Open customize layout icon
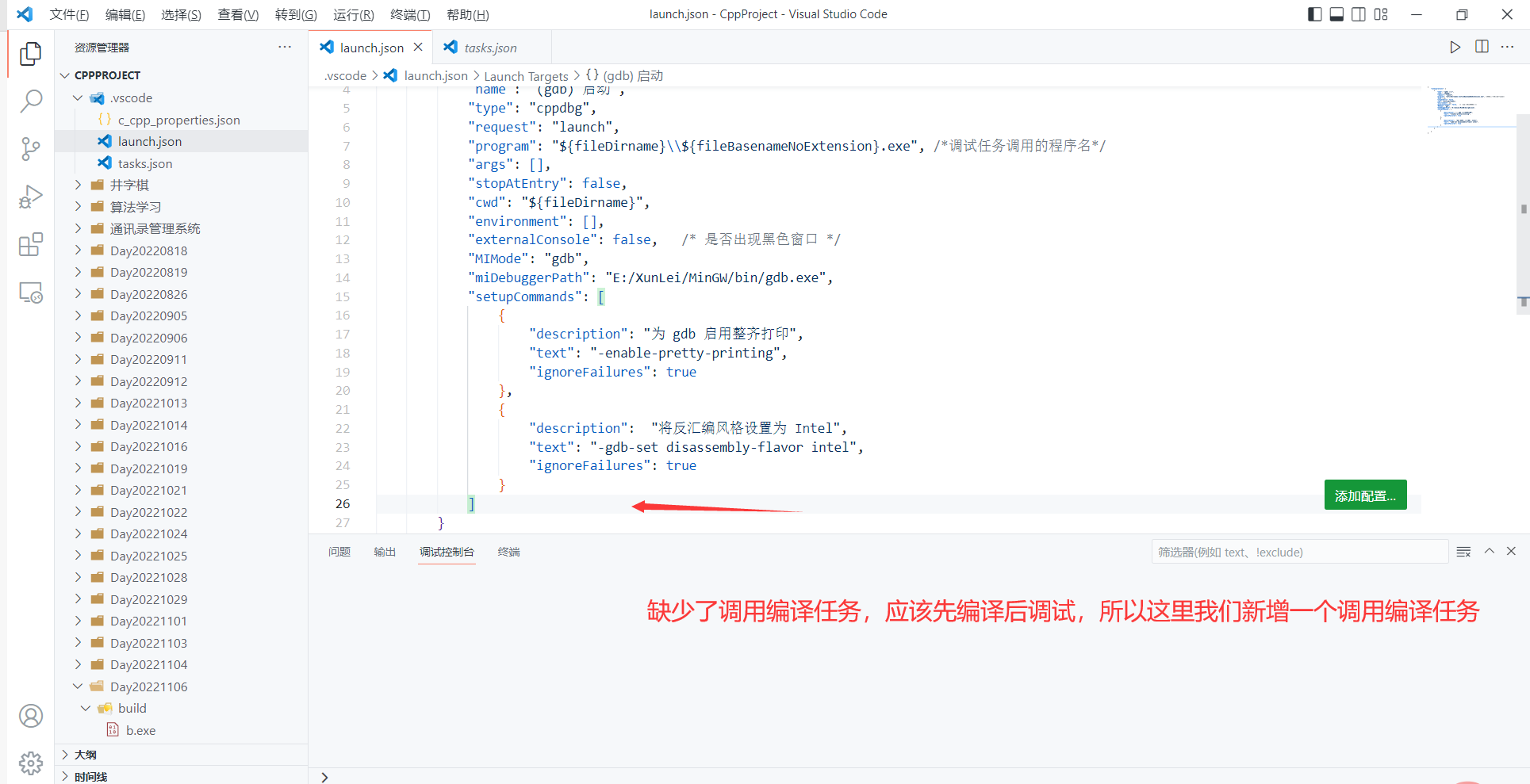1530x784 pixels. click(x=1381, y=14)
